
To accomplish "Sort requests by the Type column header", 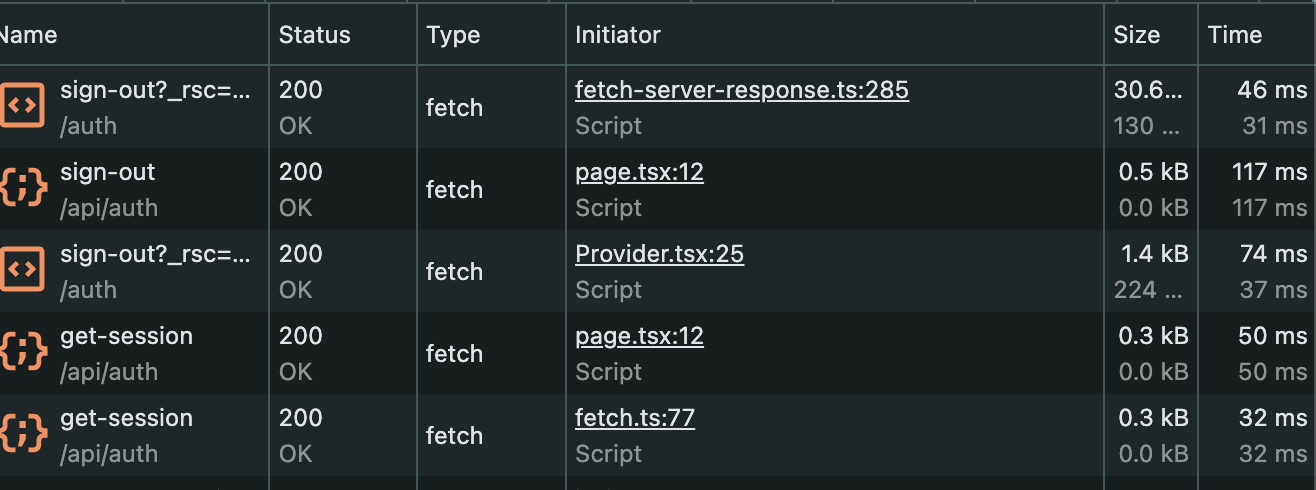I will 453,35.
